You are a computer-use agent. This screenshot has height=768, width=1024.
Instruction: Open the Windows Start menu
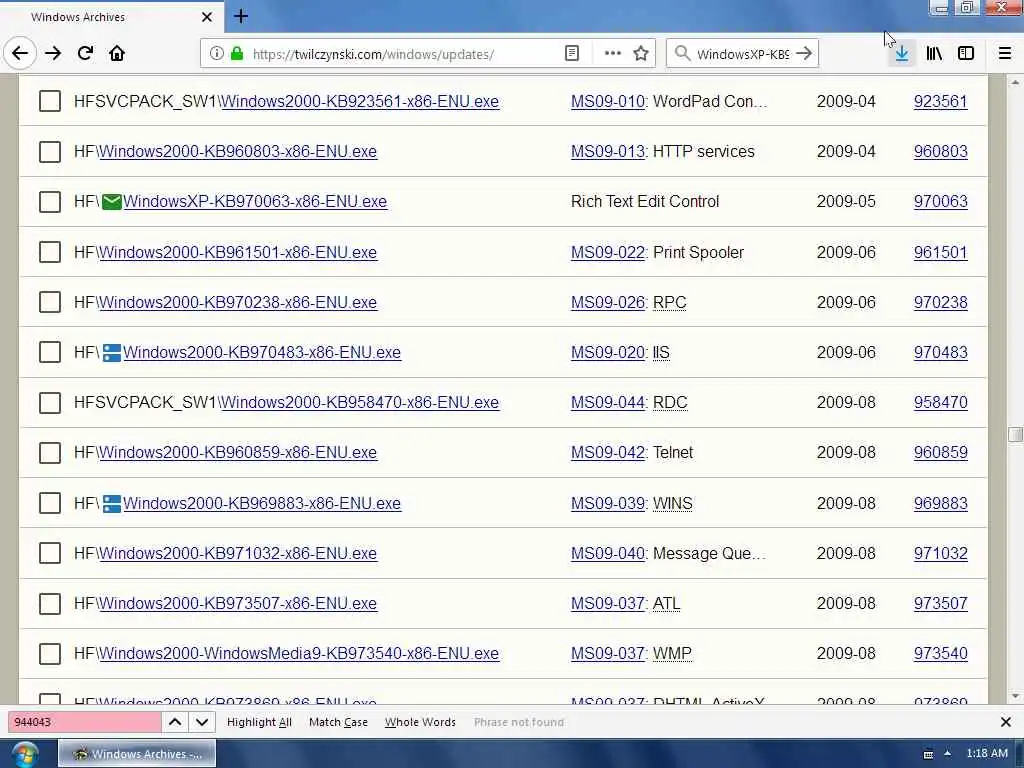pos(24,754)
